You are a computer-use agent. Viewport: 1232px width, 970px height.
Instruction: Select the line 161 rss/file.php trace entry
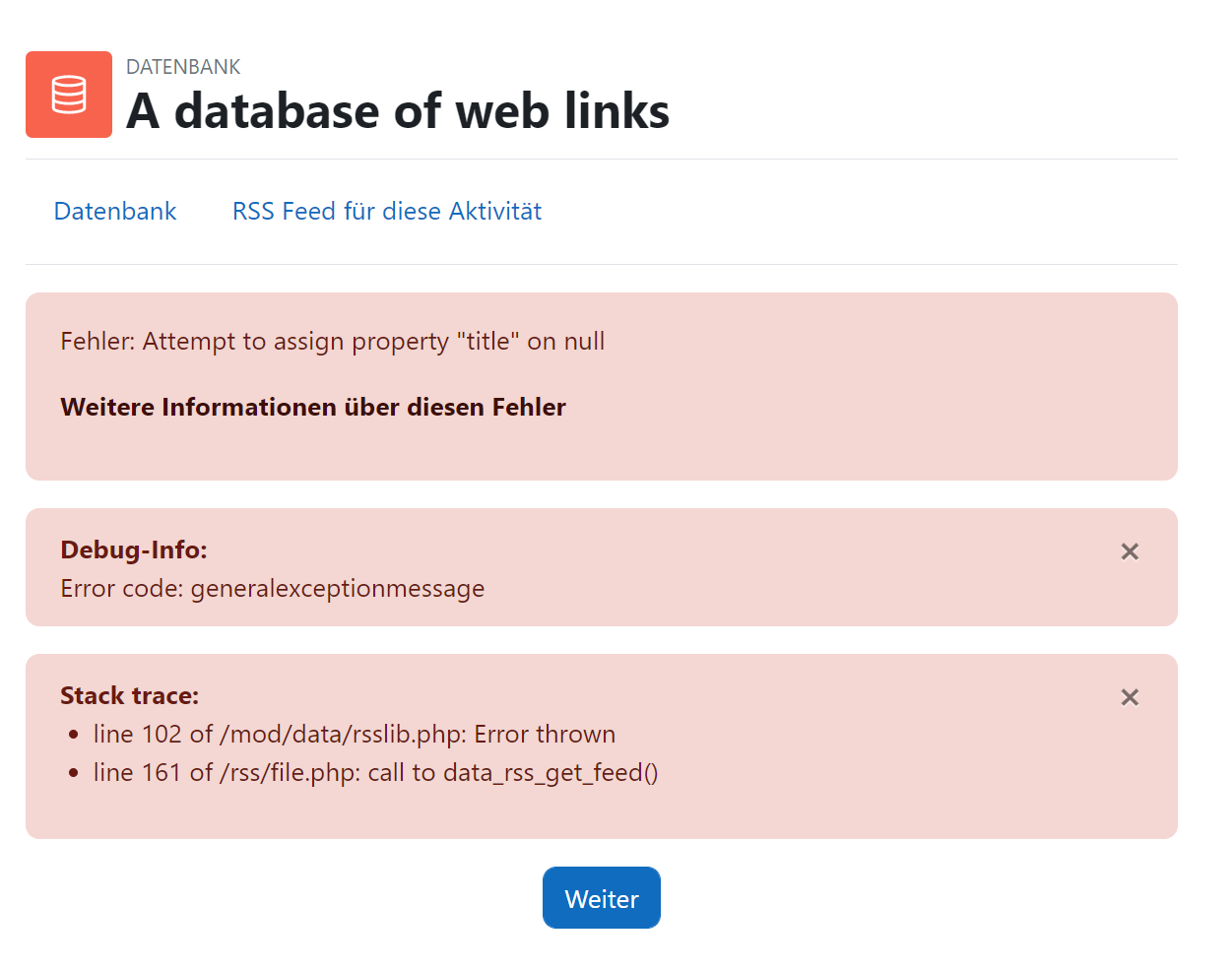pyautogui.click(x=376, y=773)
